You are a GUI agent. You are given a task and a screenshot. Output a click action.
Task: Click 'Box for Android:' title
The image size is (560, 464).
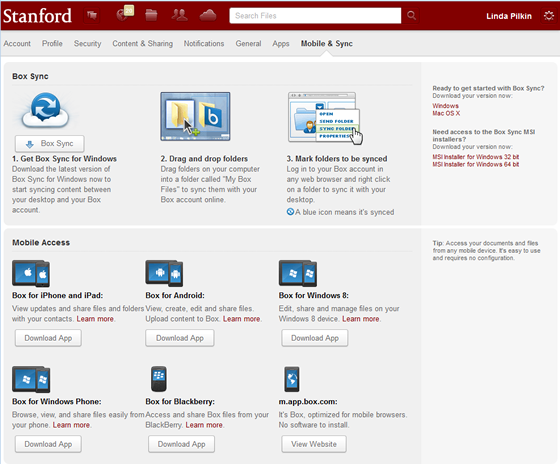[x=175, y=295]
